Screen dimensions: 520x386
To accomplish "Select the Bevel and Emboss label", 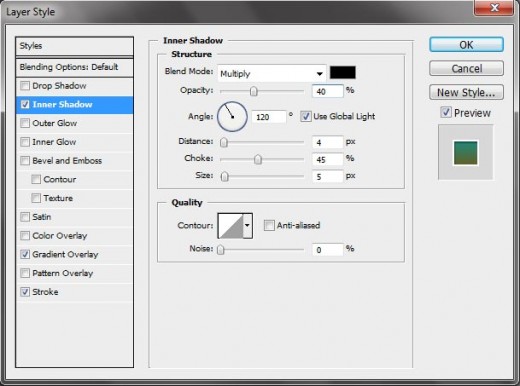I will point(67,161).
